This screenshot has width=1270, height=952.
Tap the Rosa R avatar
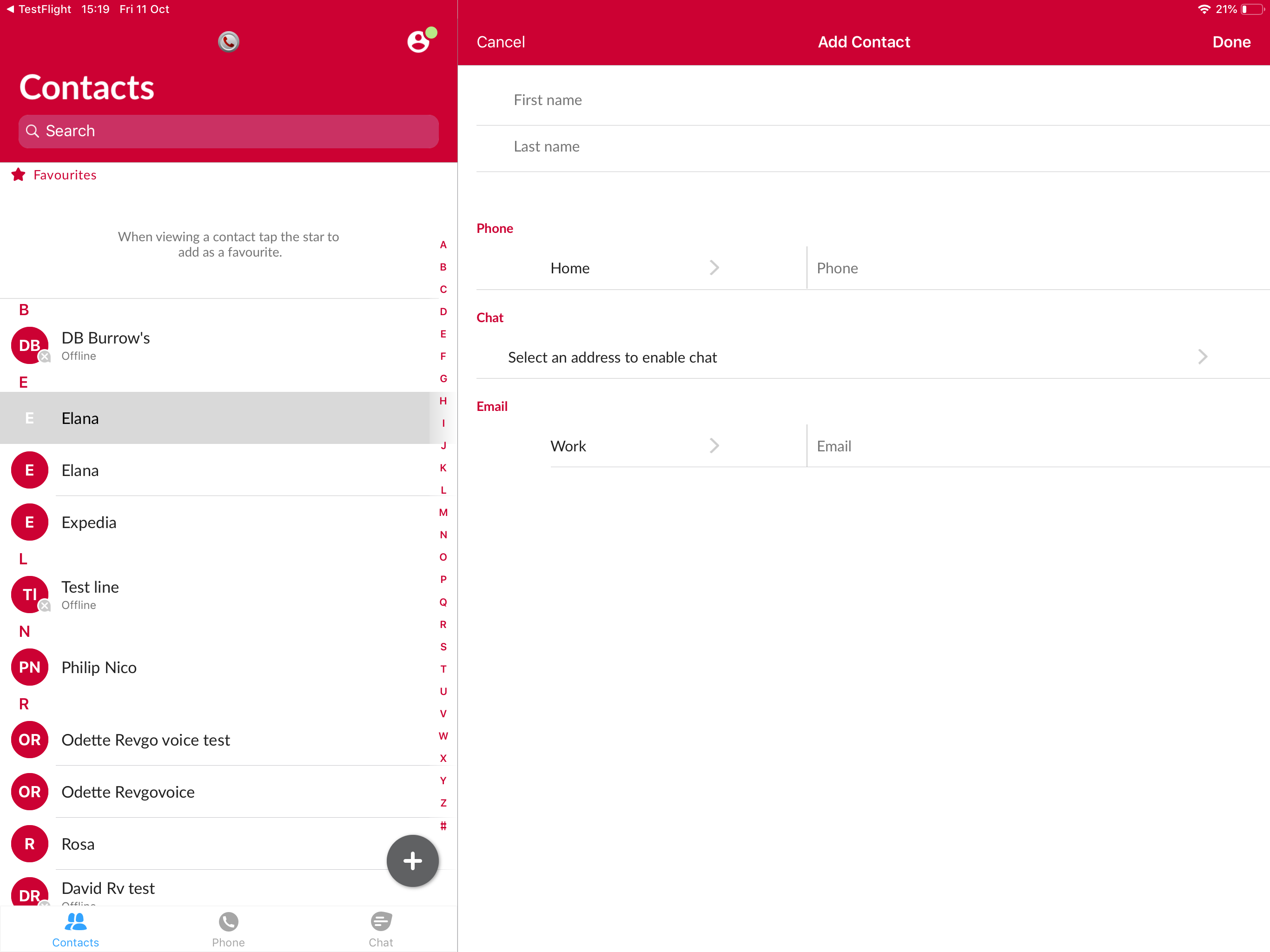tap(30, 844)
